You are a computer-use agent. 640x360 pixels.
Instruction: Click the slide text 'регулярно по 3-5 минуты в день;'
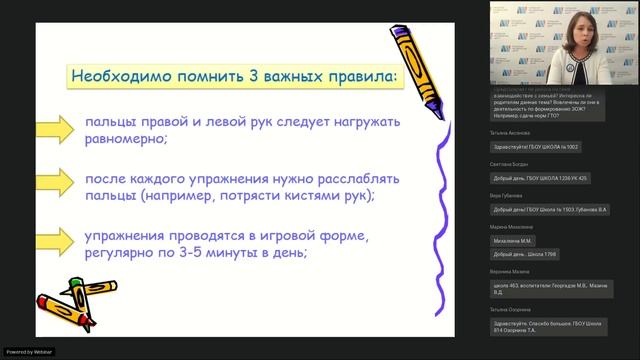click(196, 253)
